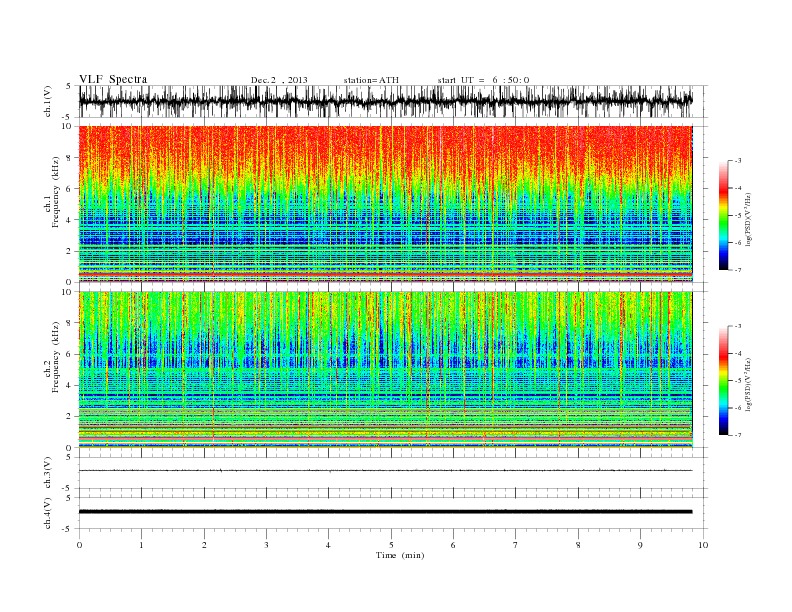Click time axis tick label "3"

266,545
